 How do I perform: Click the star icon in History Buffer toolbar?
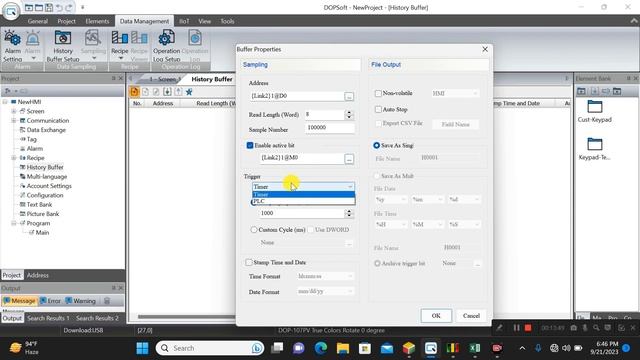(x=189, y=92)
